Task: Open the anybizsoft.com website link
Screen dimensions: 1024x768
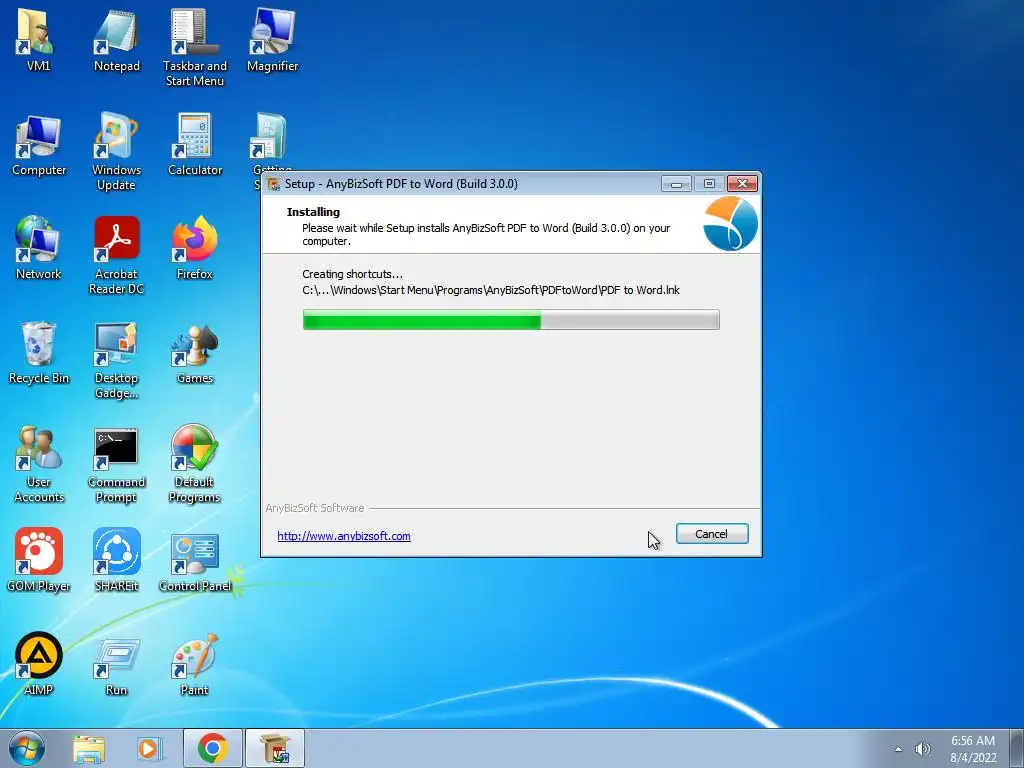Action: coord(344,536)
